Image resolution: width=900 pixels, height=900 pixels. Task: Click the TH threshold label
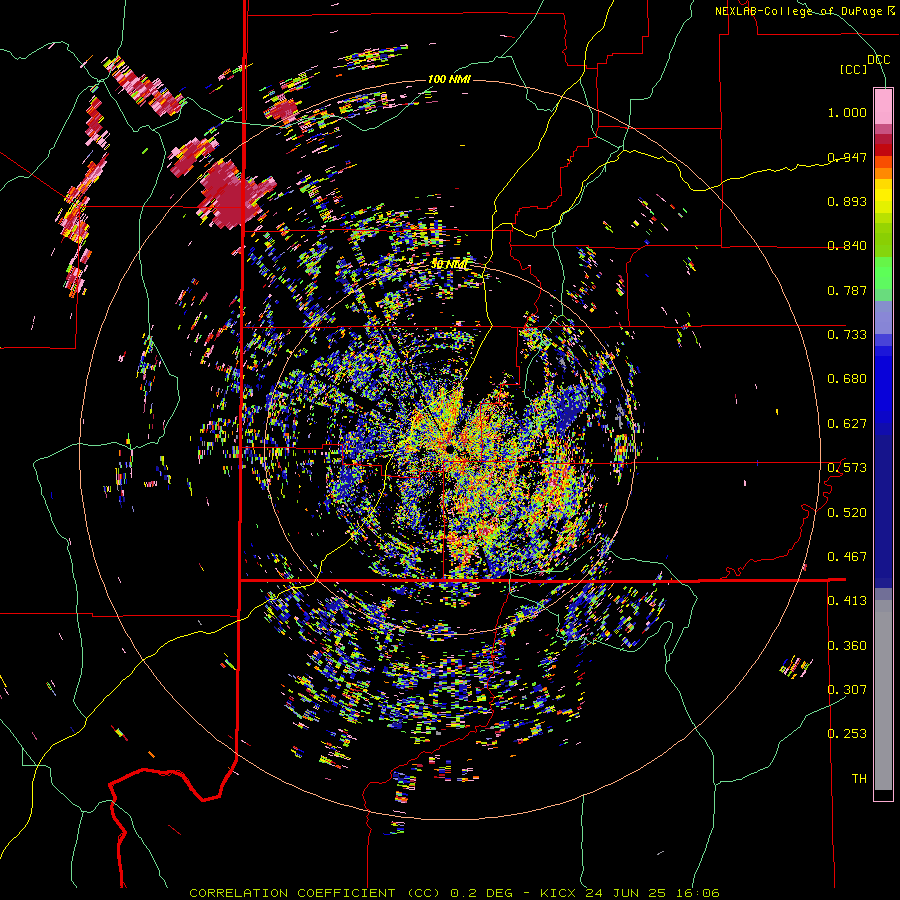coord(859,778)
